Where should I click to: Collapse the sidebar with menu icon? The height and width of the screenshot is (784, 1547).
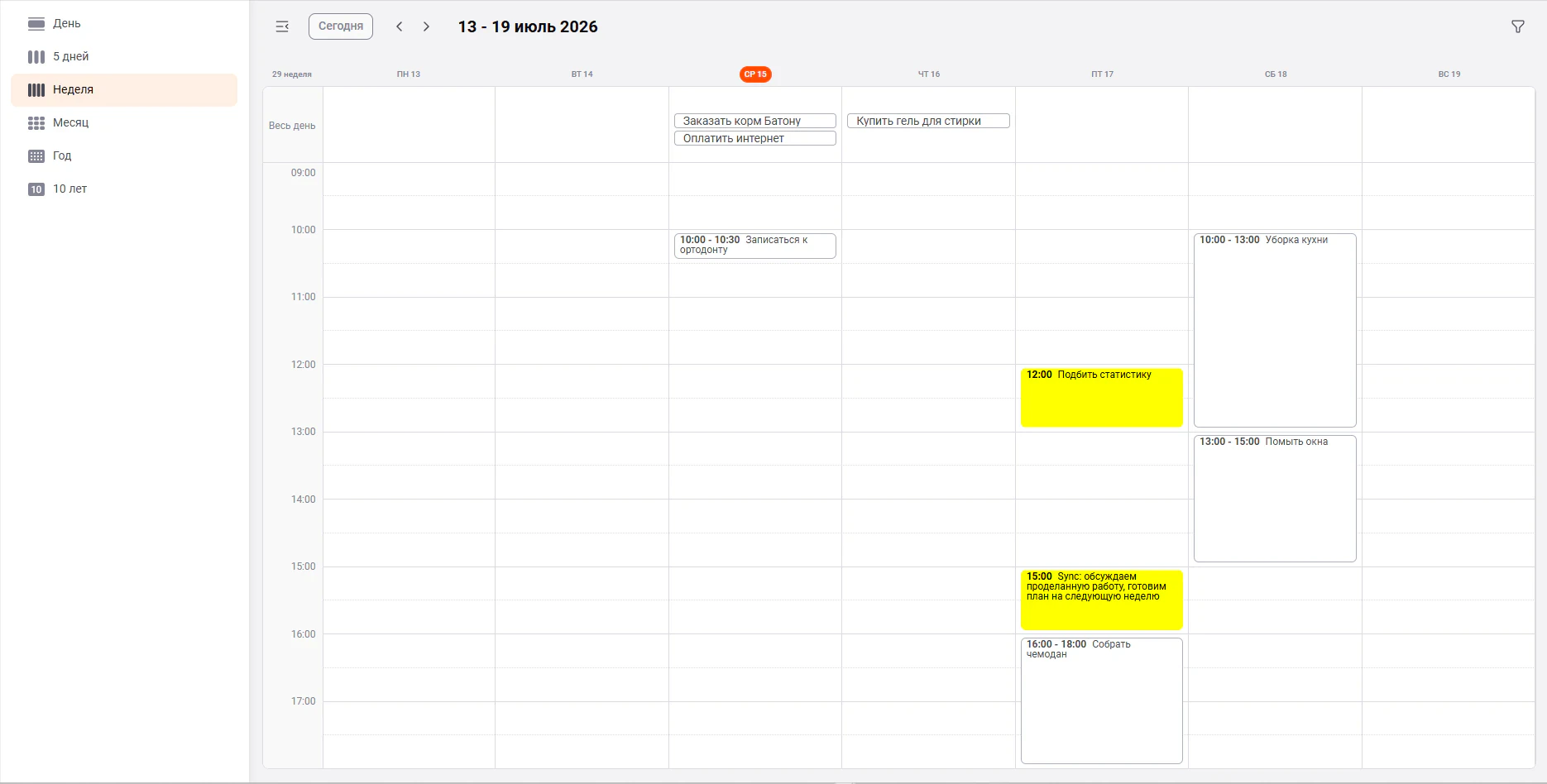282,26
